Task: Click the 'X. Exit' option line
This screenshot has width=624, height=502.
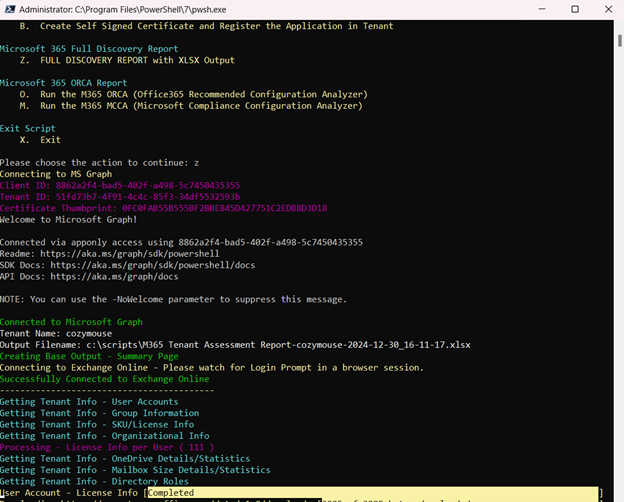Action: (40, 140)
